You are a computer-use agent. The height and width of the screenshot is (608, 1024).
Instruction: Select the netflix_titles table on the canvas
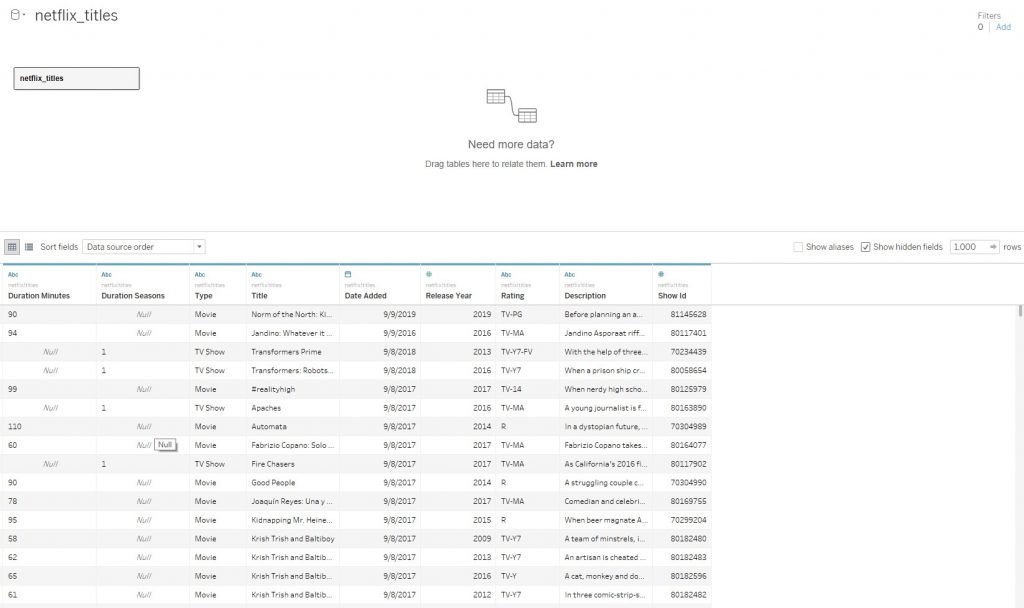click(x=76, y=78)
